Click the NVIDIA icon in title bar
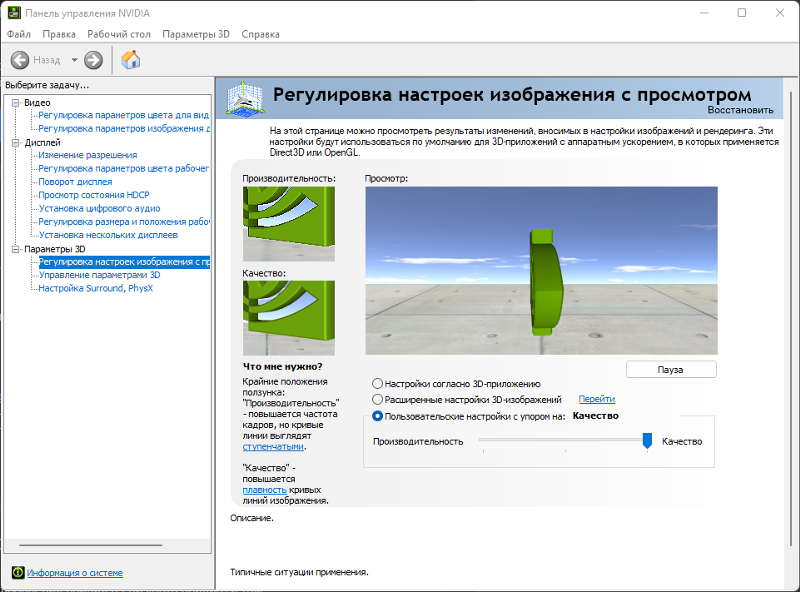 12,13
